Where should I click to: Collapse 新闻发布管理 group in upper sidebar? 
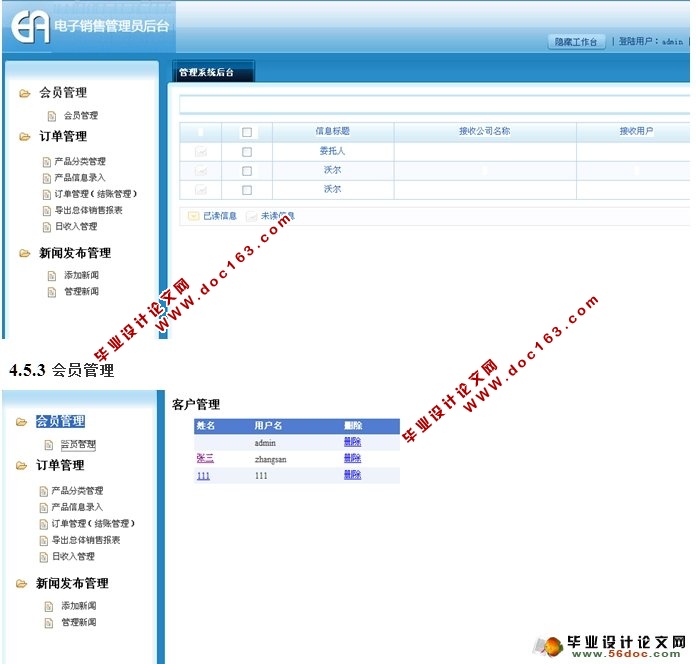(75, 253)
